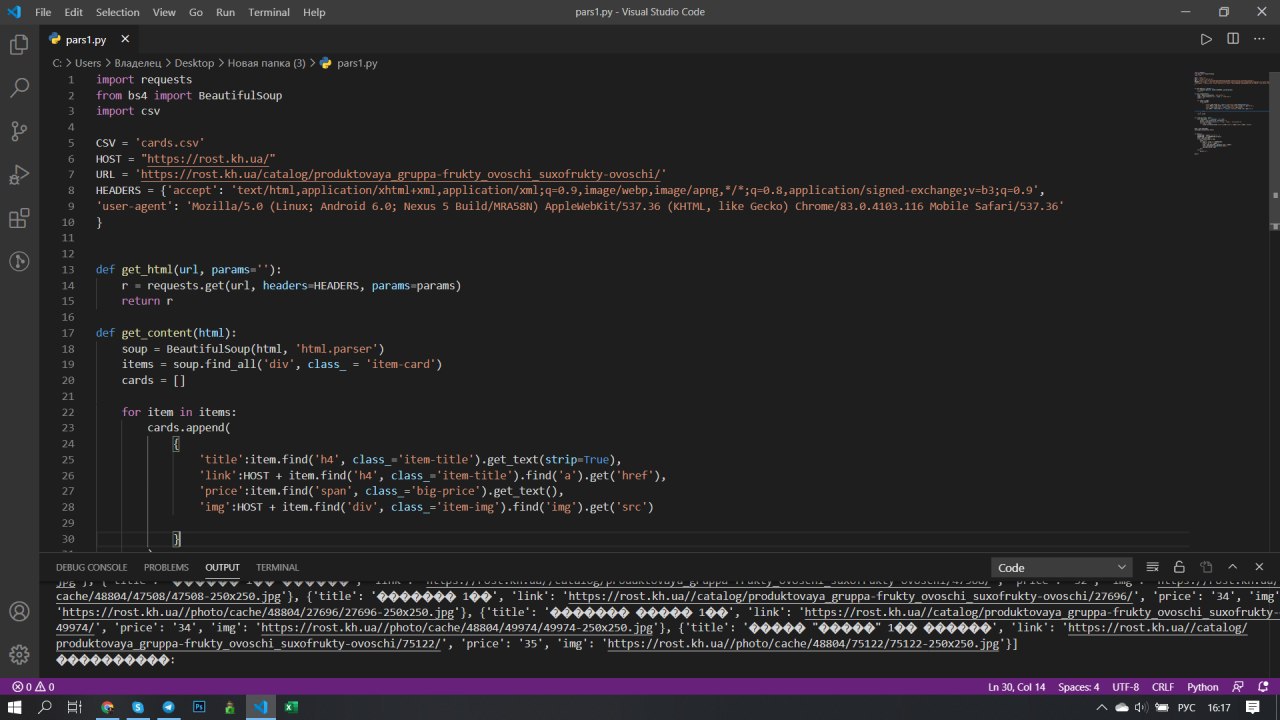Open editor More Actions ellipsis
Screen dimensions: 1280x720
(1259, 39)
